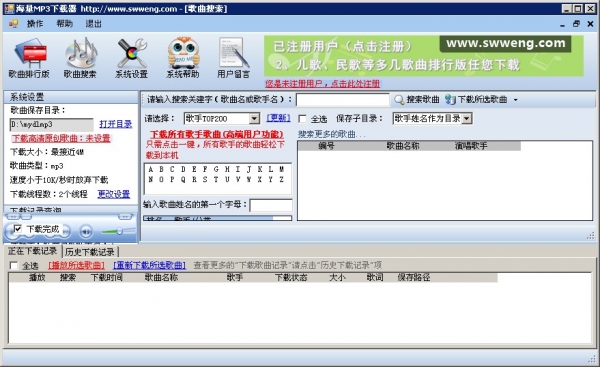The width and height of the screenshot is (600, 367).
Task: Click the search keyword input field
Action: (x=343, y=100)
